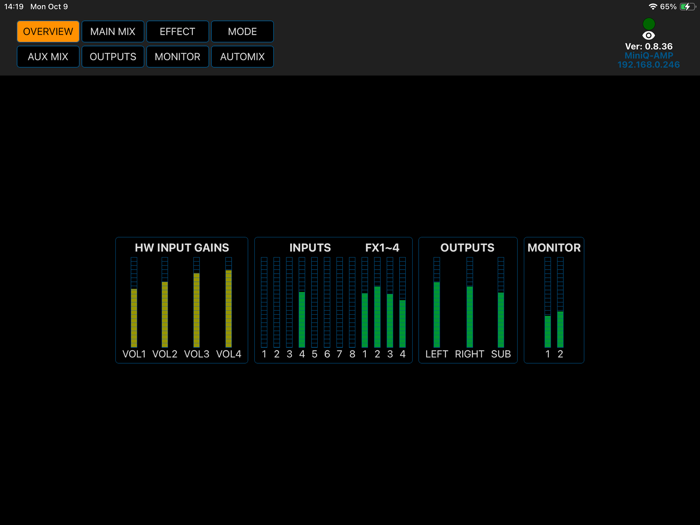The image size is (700, 525).
Task: Click the VOL4 gain meter
Action: pos(229,302)
